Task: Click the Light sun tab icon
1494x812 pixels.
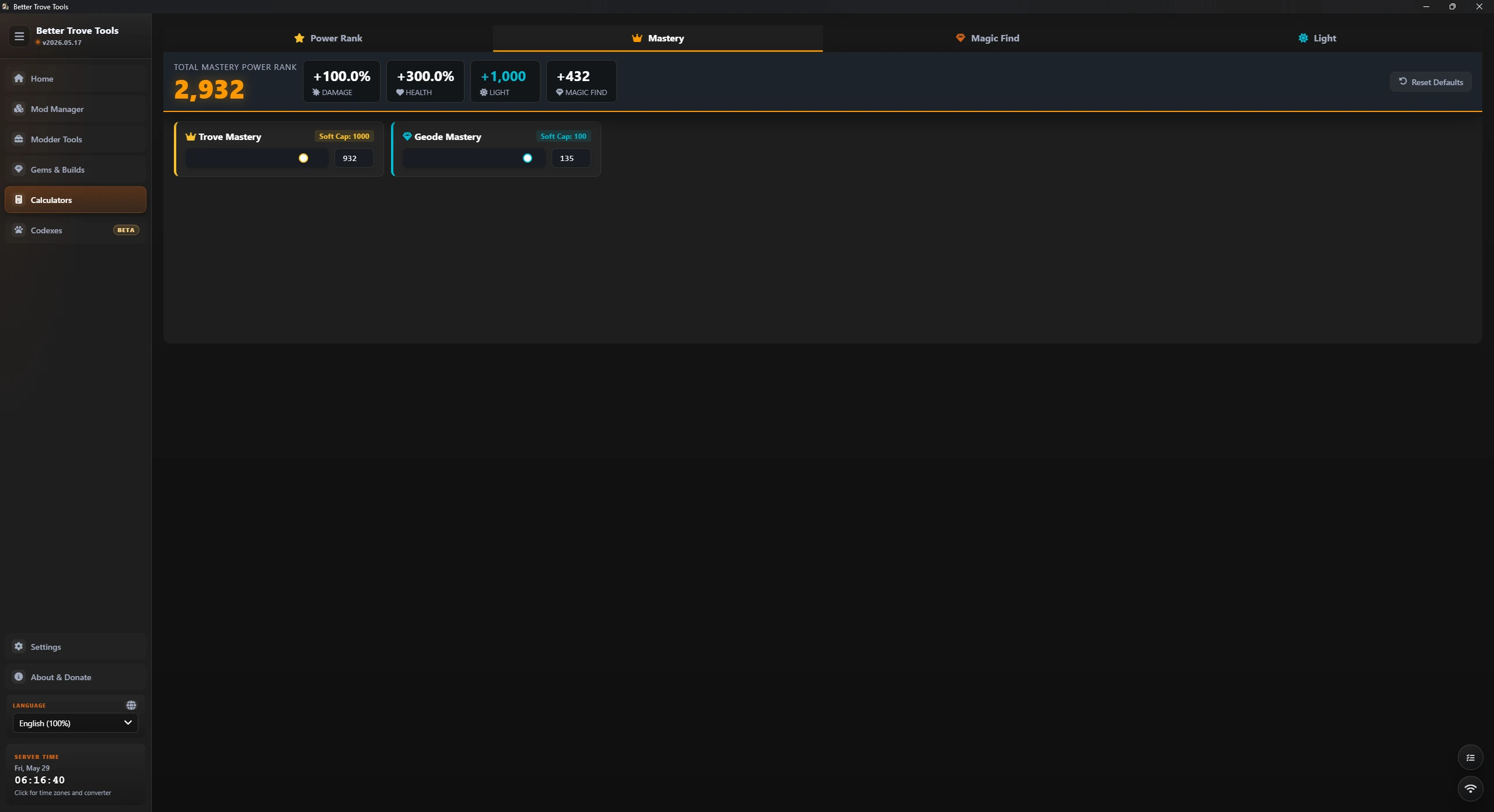Action: click(1303, 38)
